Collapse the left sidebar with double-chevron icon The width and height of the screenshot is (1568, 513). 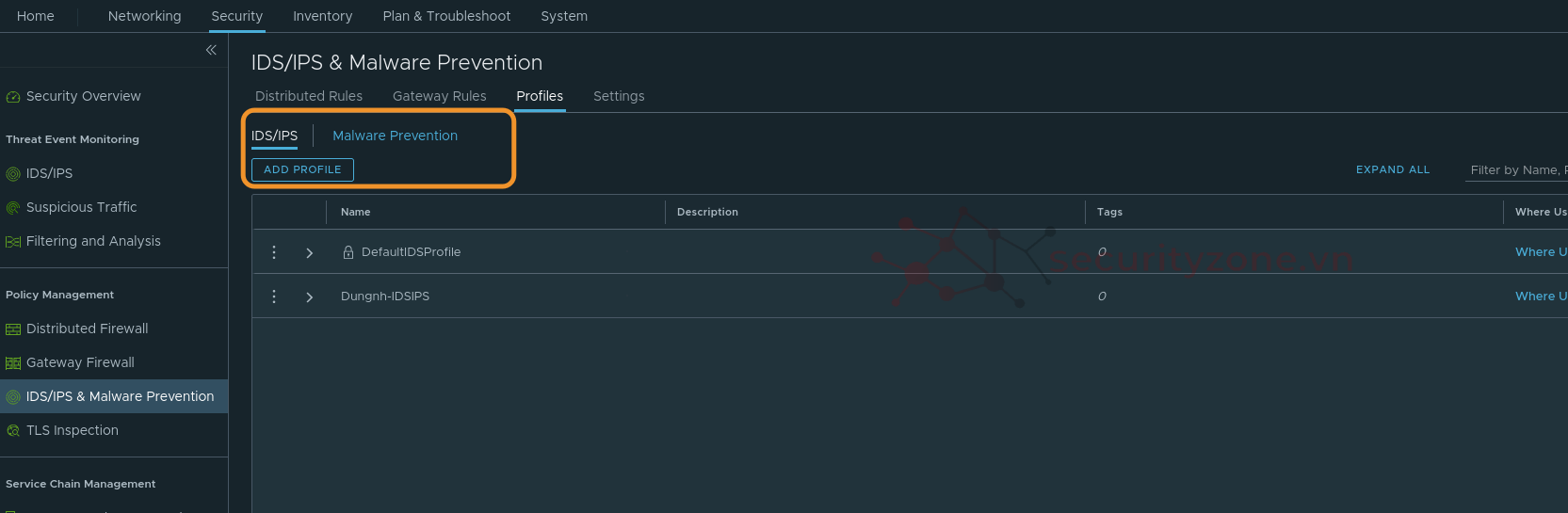[x=211, y=50]
